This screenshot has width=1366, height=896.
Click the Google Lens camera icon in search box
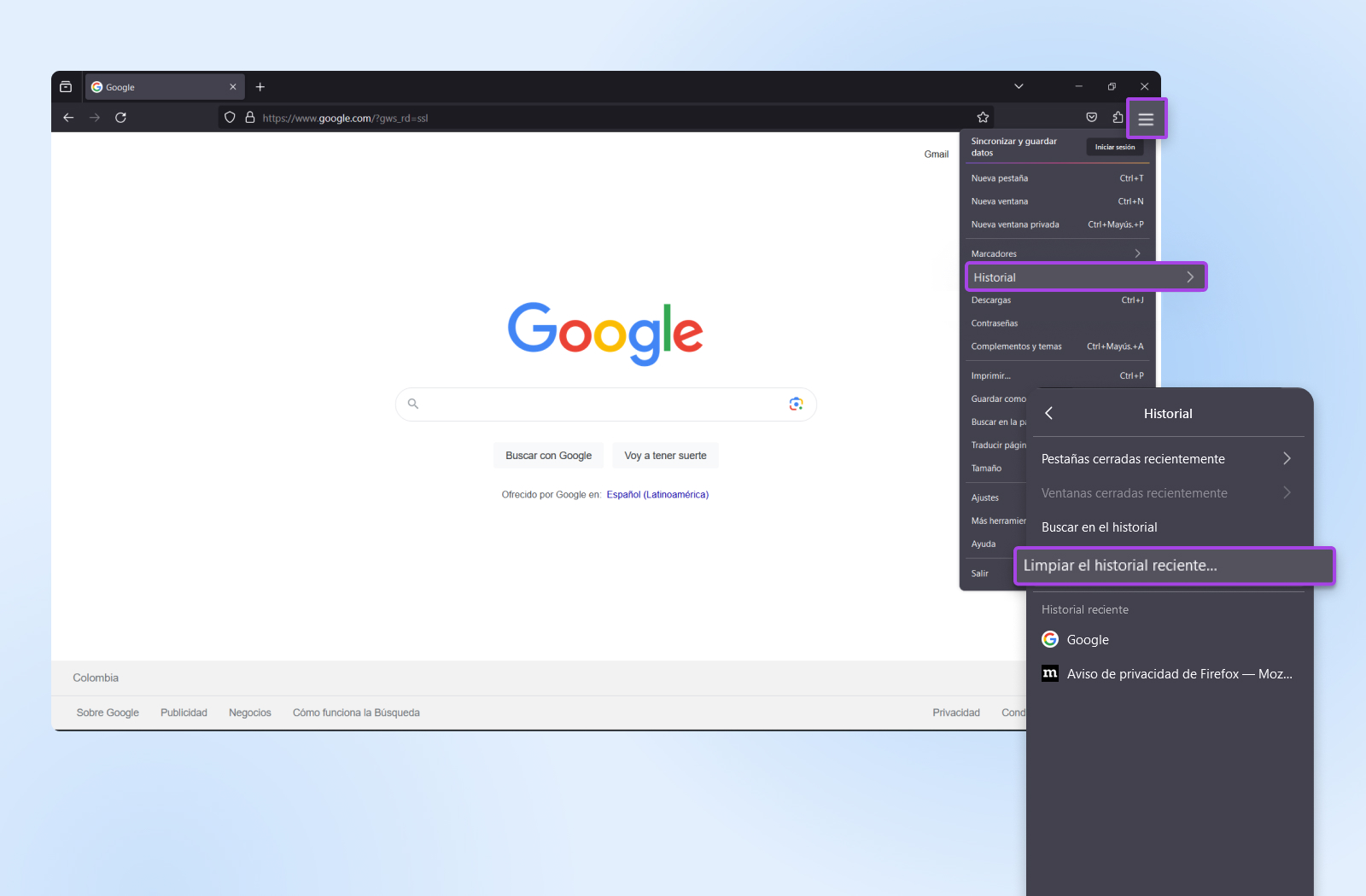pos(796,404)
